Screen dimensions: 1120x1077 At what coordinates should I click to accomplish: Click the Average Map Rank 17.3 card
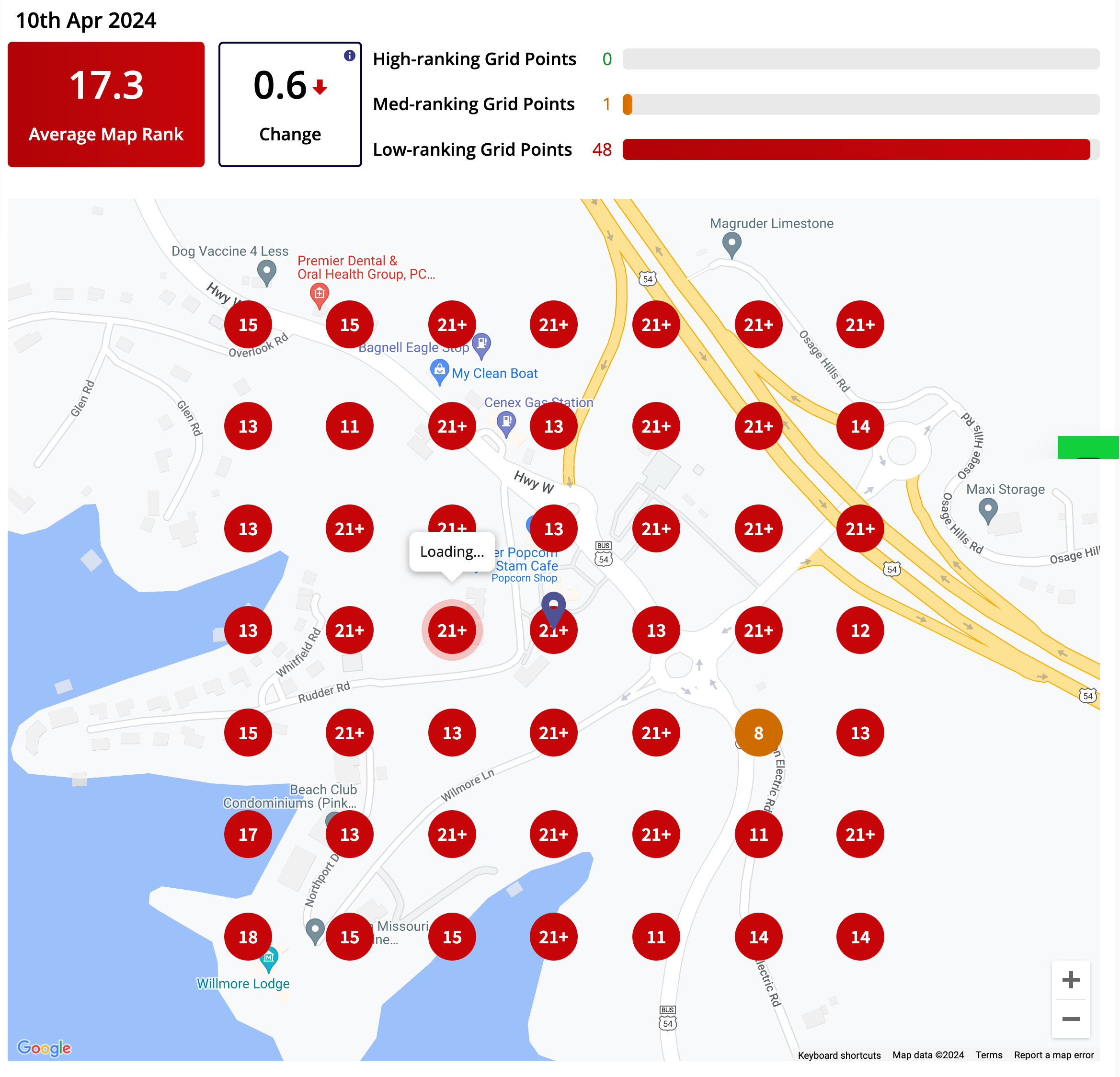pos(106,104)
